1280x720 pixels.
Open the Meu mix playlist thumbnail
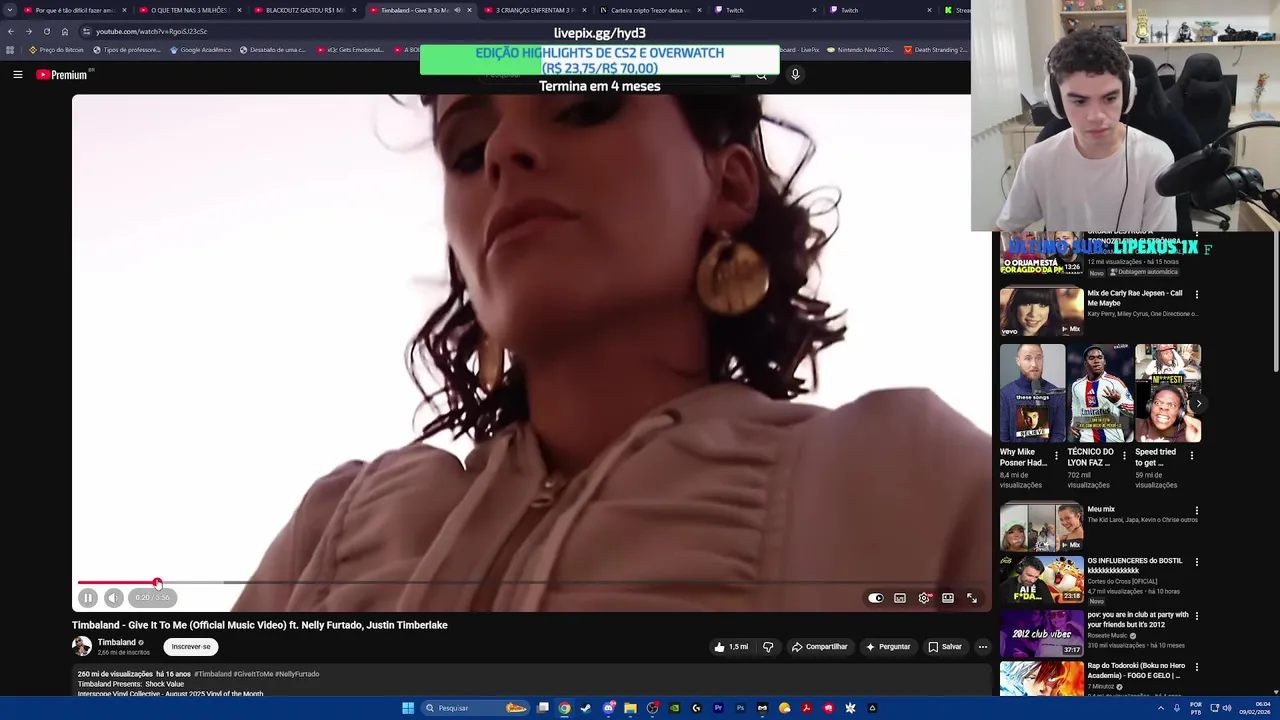point(1041,528)
